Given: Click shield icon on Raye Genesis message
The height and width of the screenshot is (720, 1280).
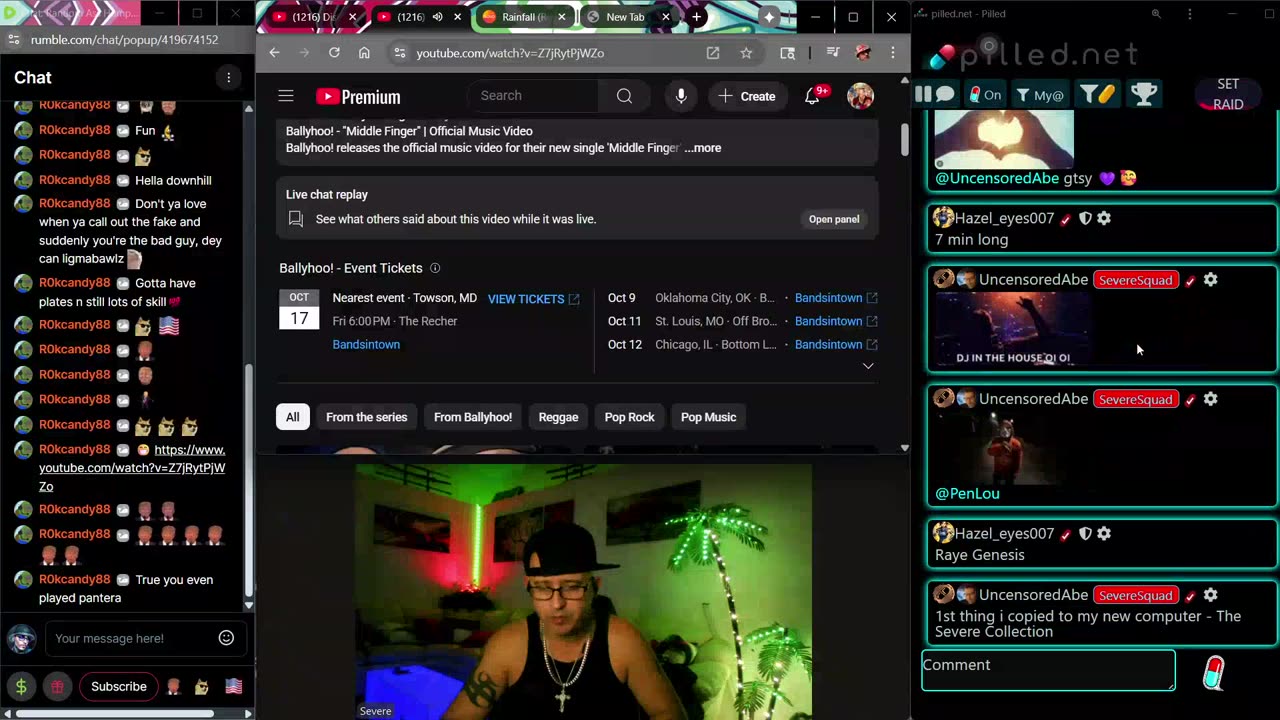Looking at the screenshot, I should (x=1085, y=534).
